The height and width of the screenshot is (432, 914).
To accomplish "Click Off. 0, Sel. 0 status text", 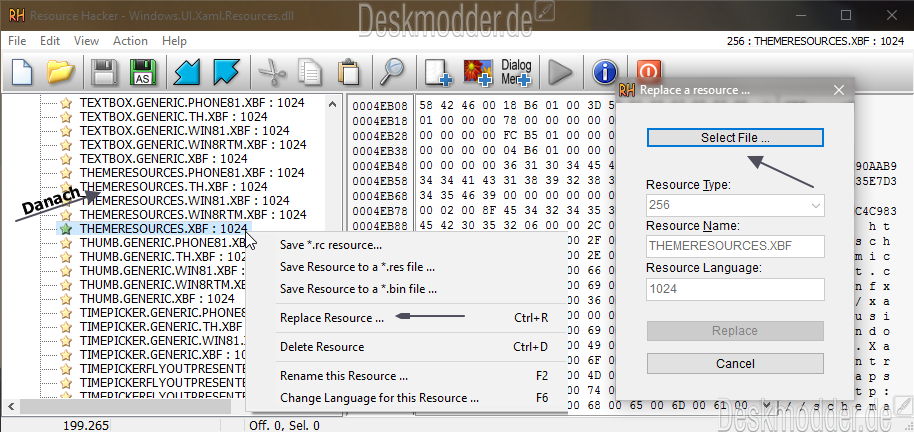I will [x=284, y=426].
